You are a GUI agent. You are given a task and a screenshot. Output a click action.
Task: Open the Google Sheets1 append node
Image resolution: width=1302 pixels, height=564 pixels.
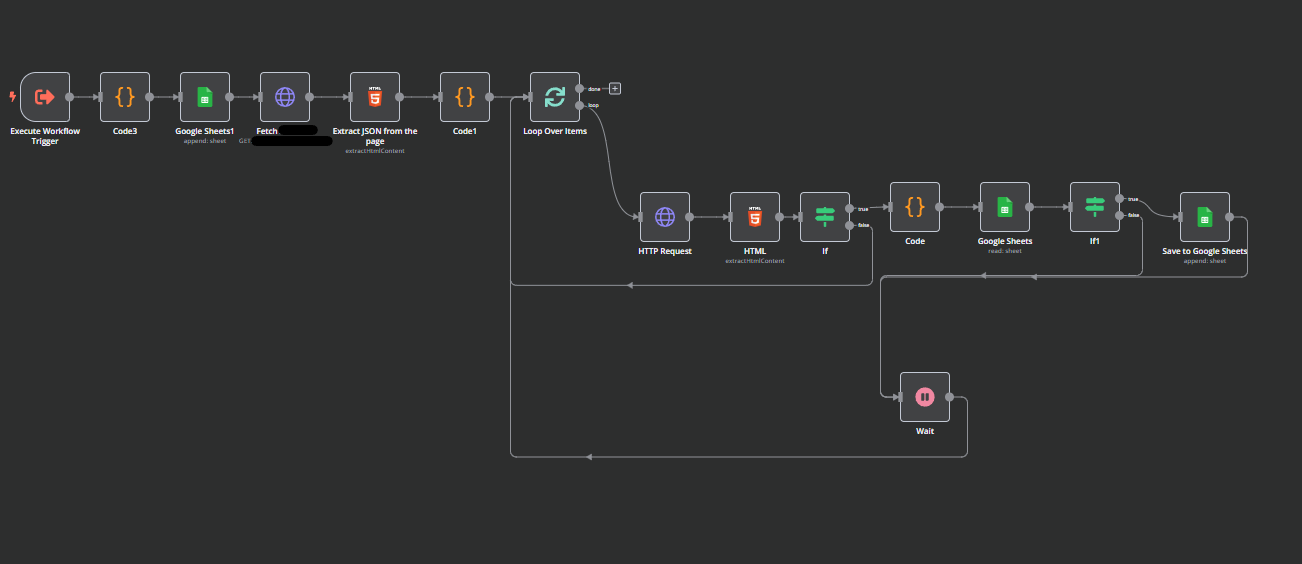tap(205, 97)
